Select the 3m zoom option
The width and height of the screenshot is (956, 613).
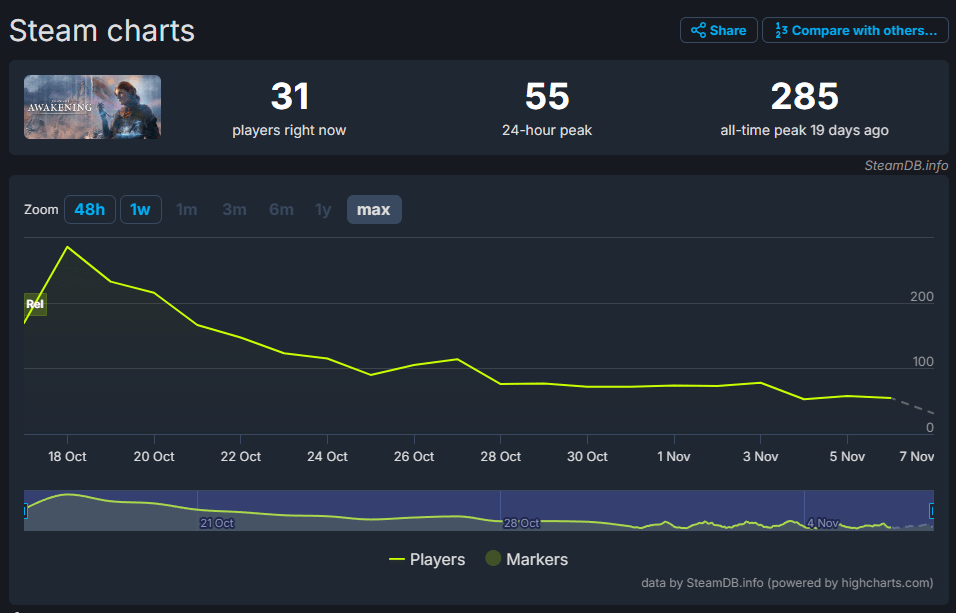(x=234, y=210)
